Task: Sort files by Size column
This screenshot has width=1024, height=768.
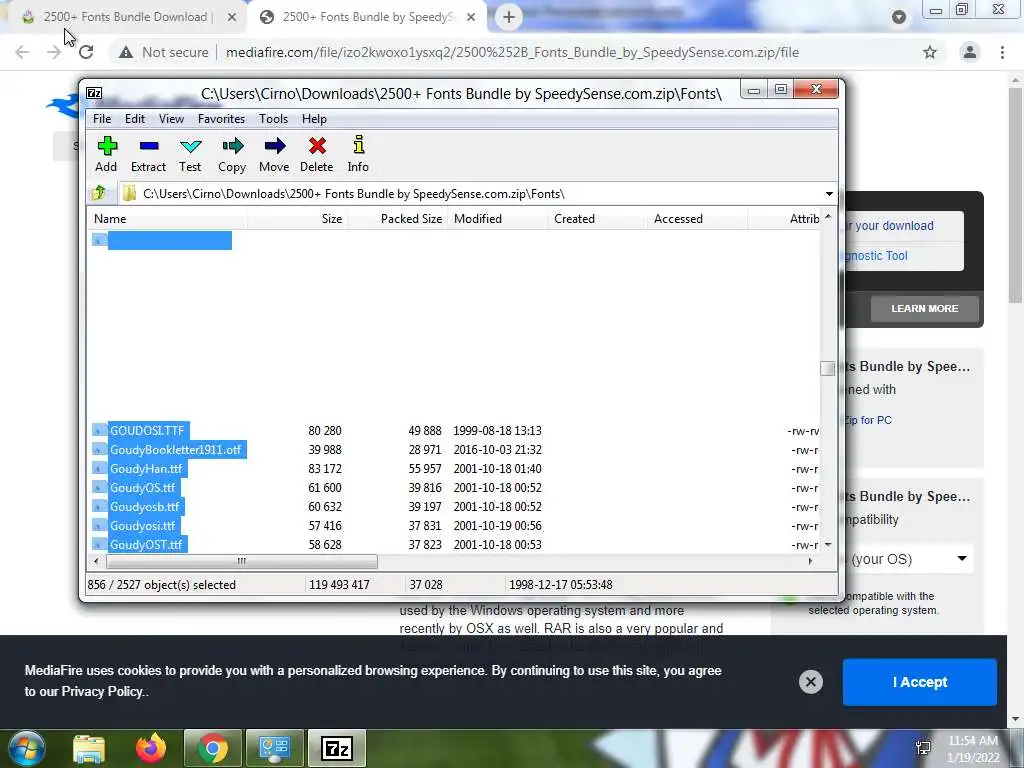Action: (297, 219)
